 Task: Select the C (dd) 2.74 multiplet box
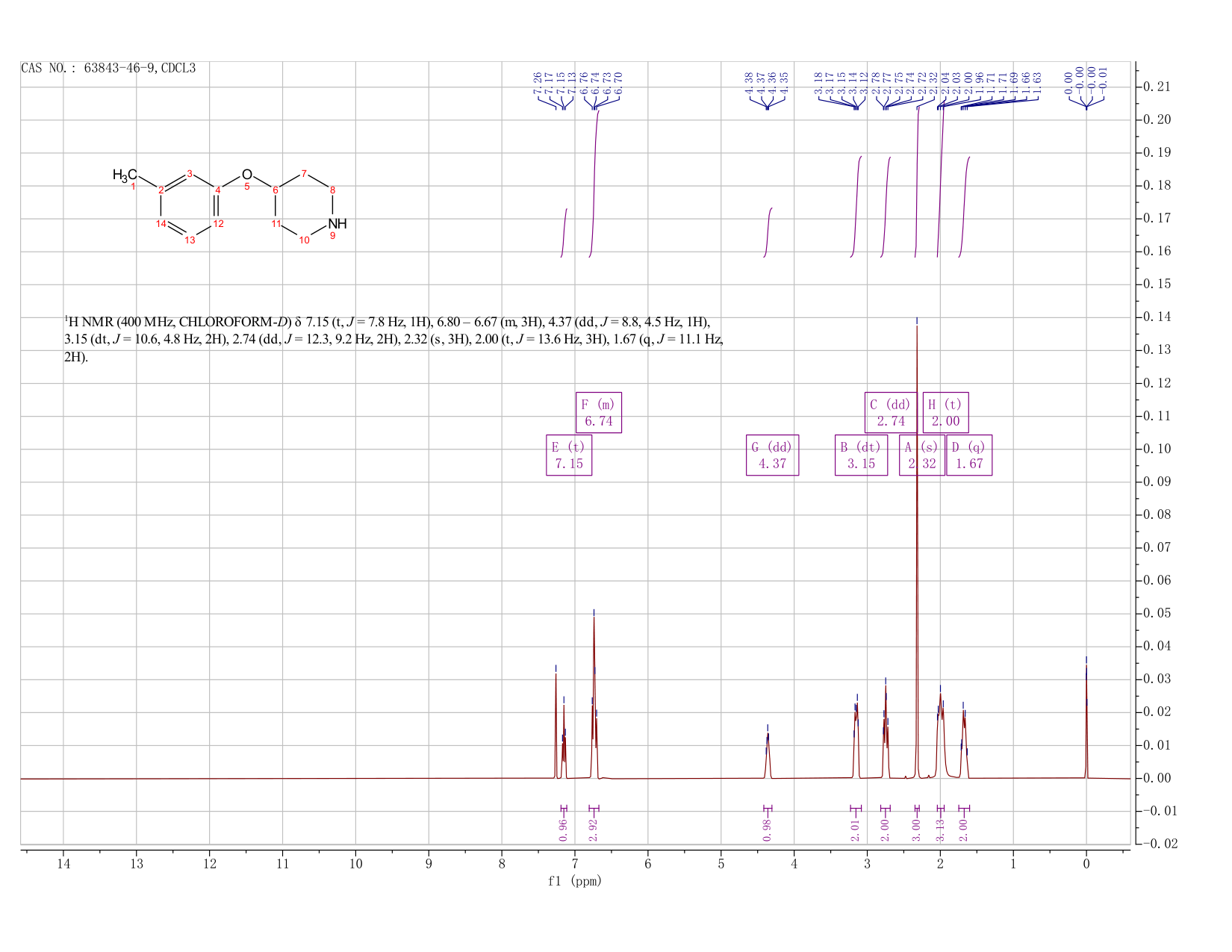point(891,412)
